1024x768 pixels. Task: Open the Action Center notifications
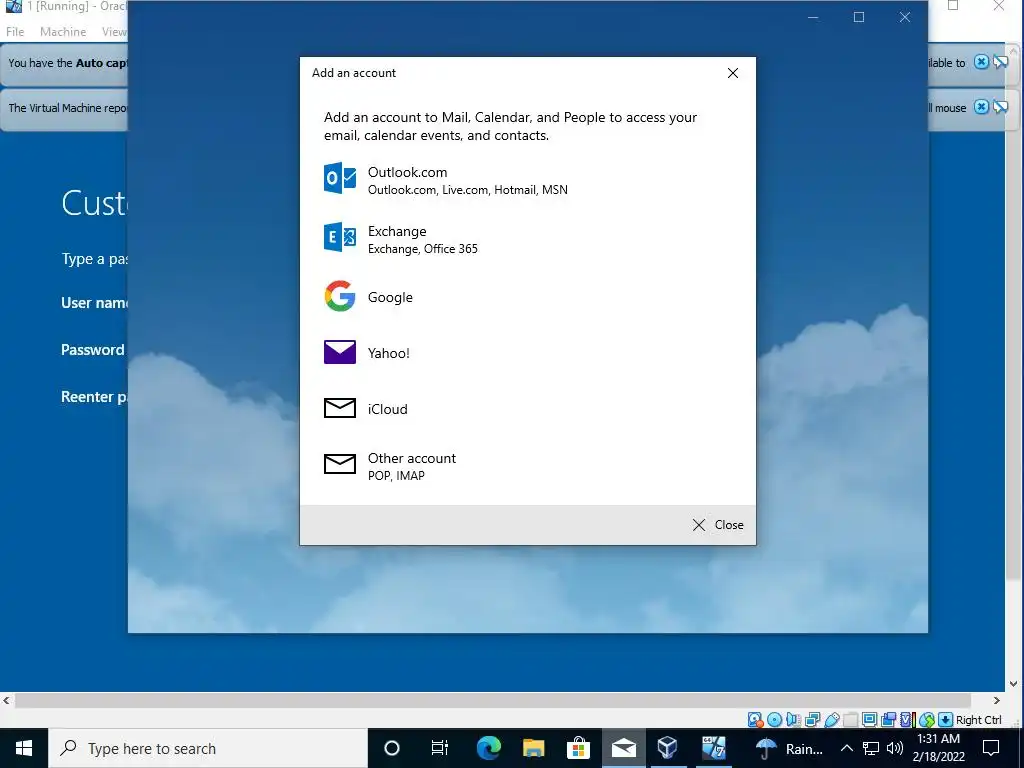(x=991, y=748)
